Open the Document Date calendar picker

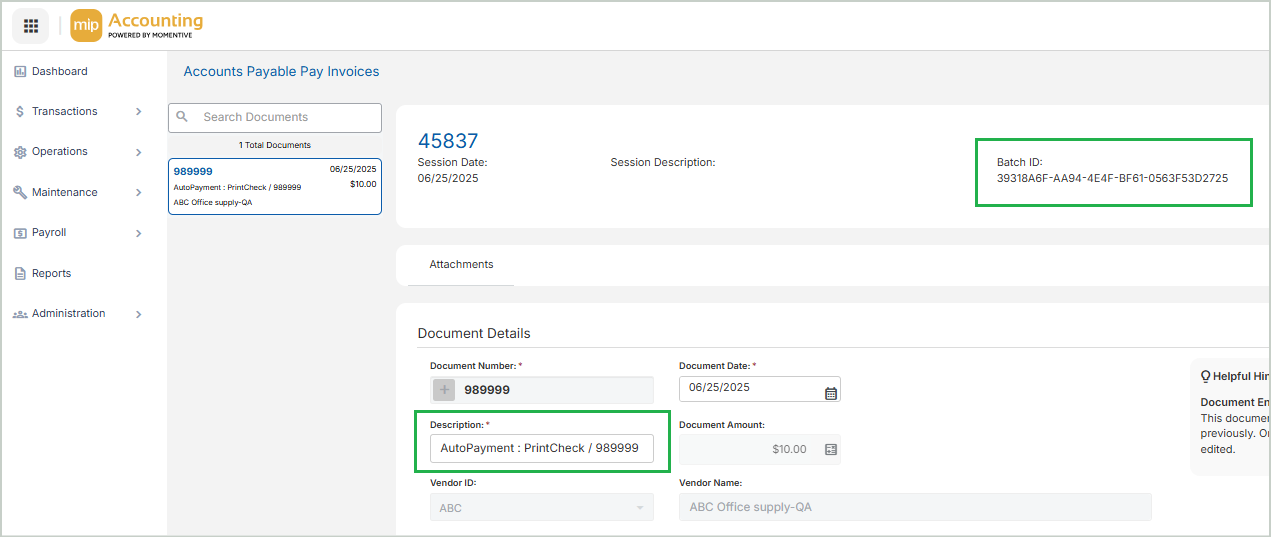coord(830,393)
